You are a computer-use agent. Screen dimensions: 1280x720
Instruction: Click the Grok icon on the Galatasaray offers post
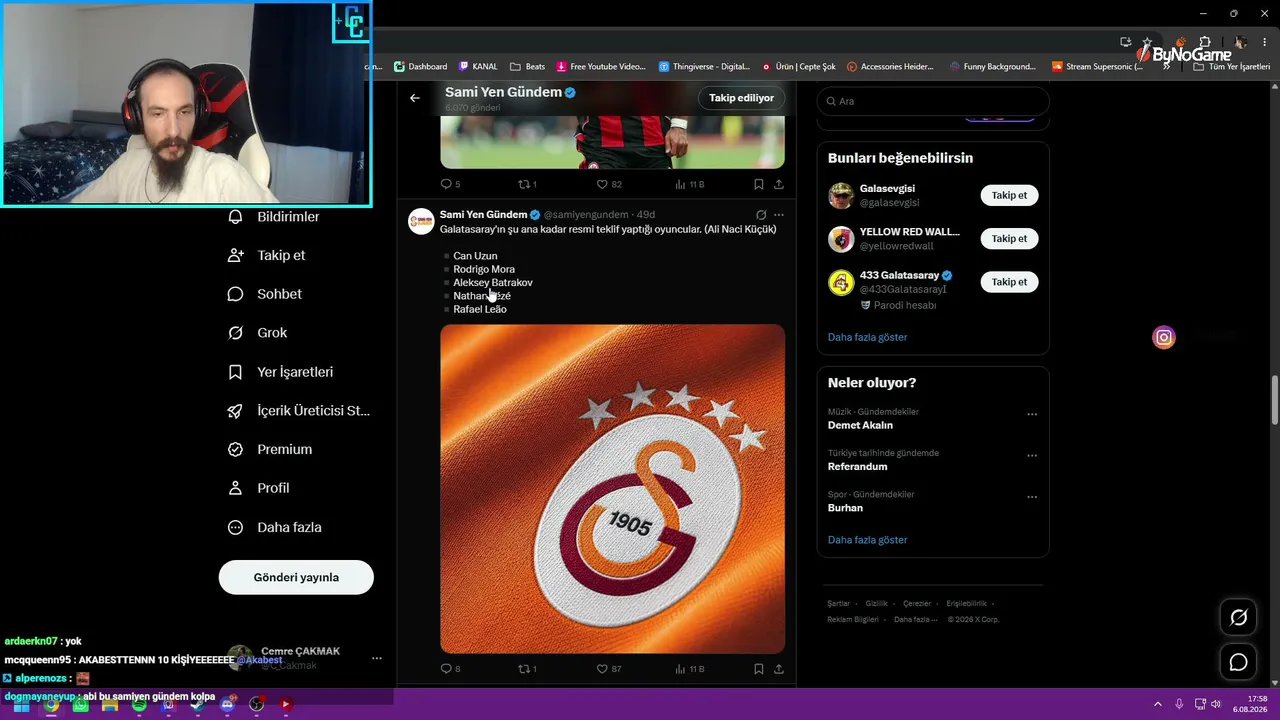click(761, 215)
